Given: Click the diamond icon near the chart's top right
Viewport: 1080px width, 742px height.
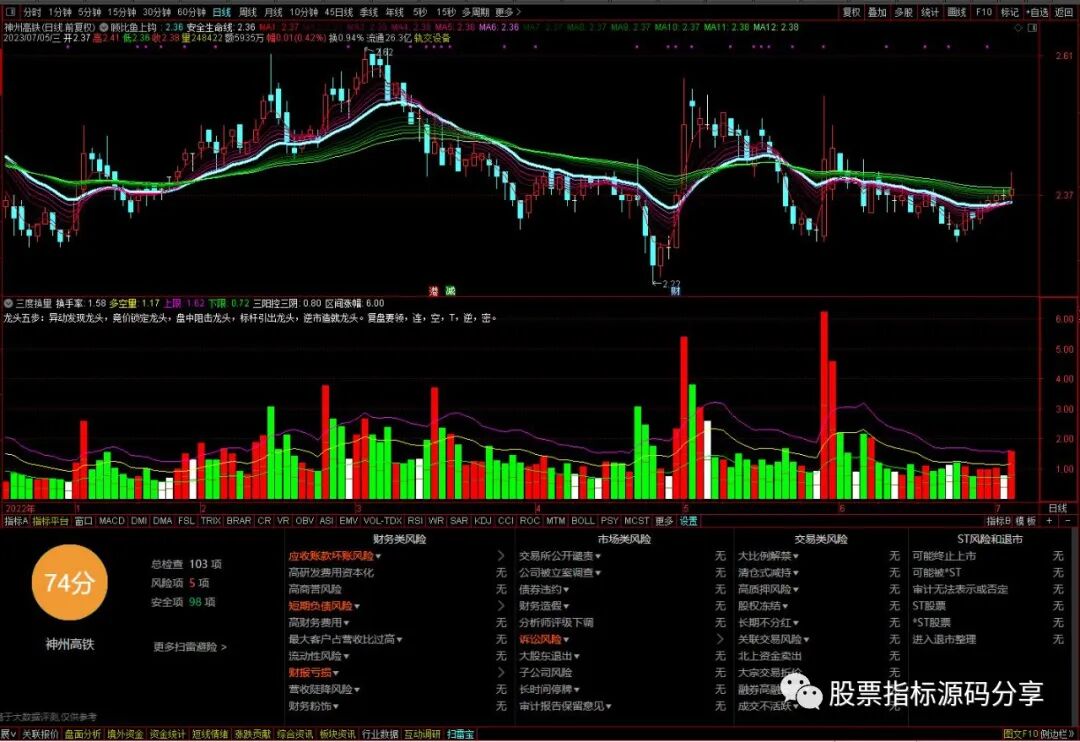Looking at the screenshot, I should pos(1020,28).
